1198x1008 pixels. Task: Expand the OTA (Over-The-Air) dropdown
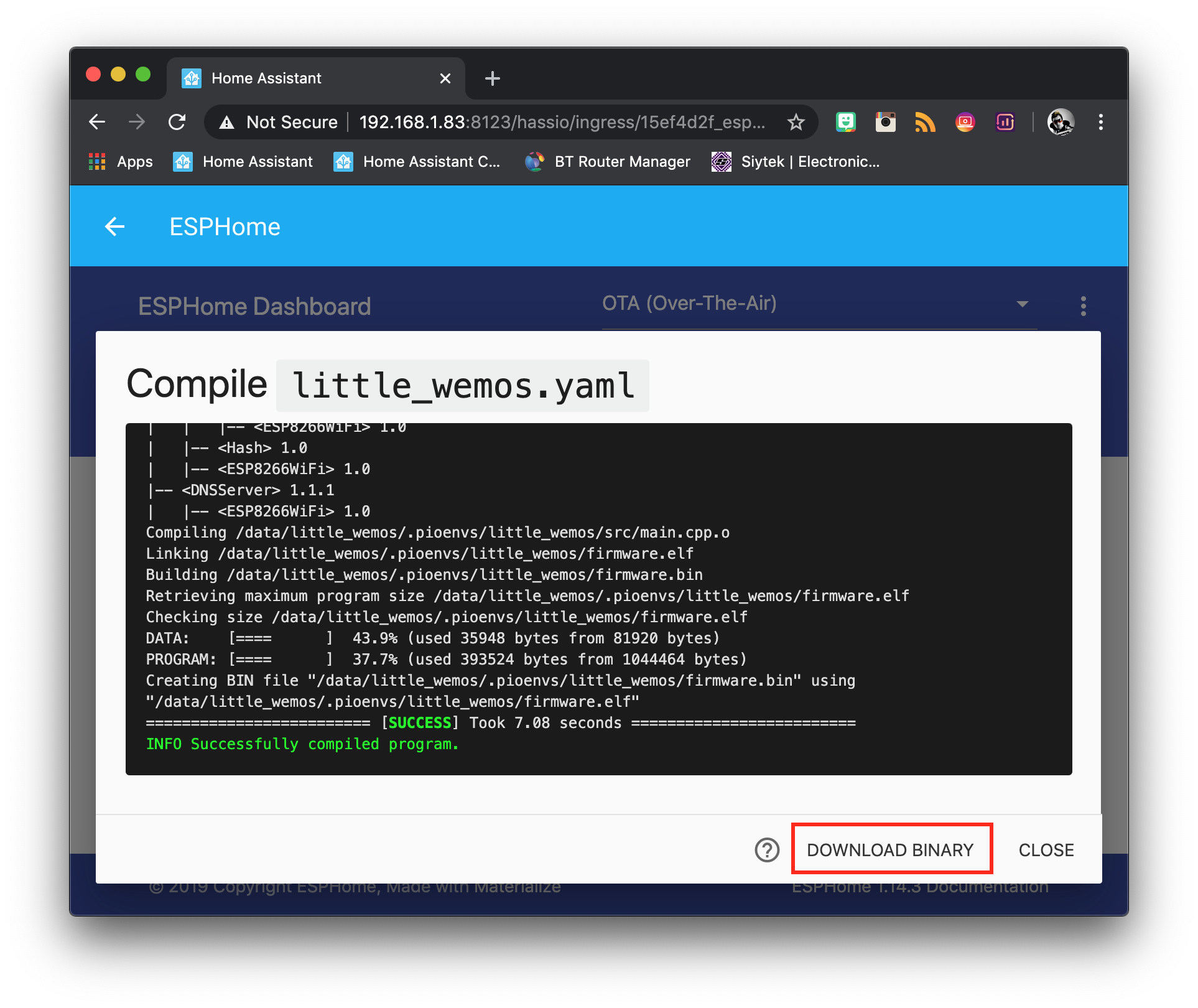tap(1022, 304)
